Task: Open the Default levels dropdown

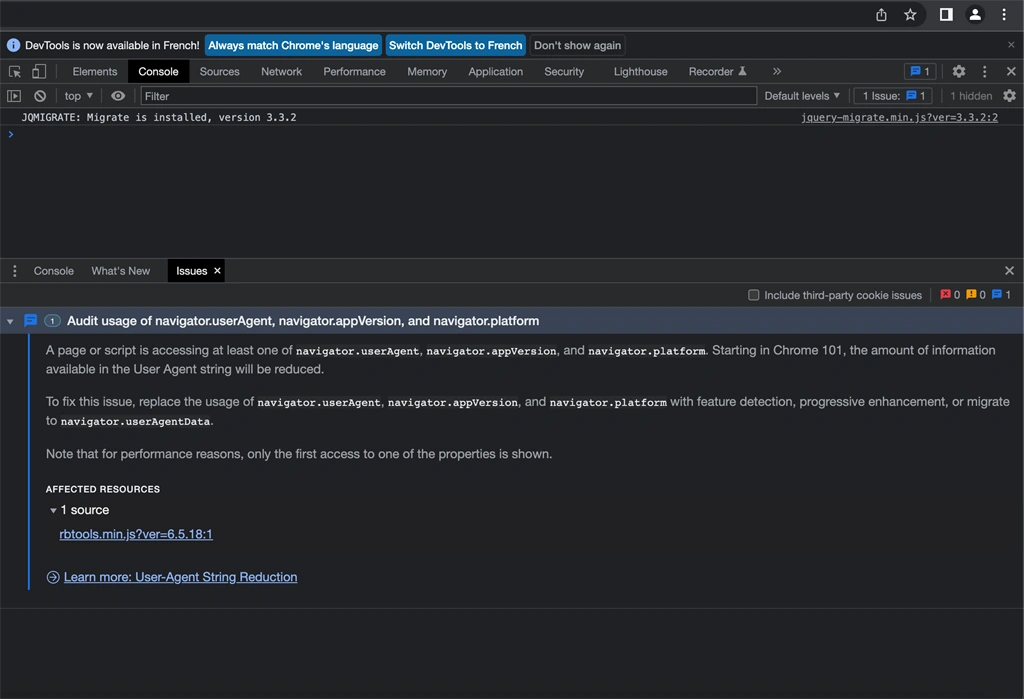Action: pos(802,96)
